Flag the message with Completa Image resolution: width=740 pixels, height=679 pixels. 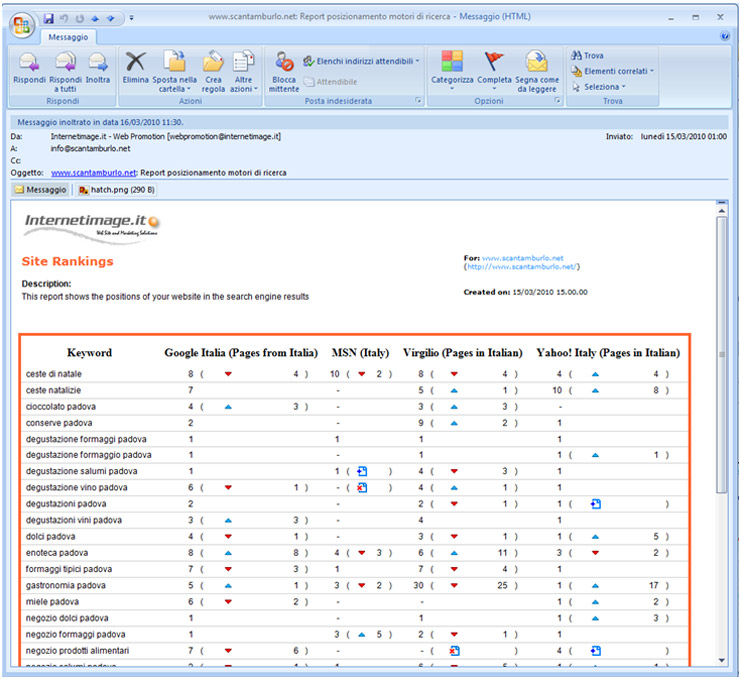494,71
